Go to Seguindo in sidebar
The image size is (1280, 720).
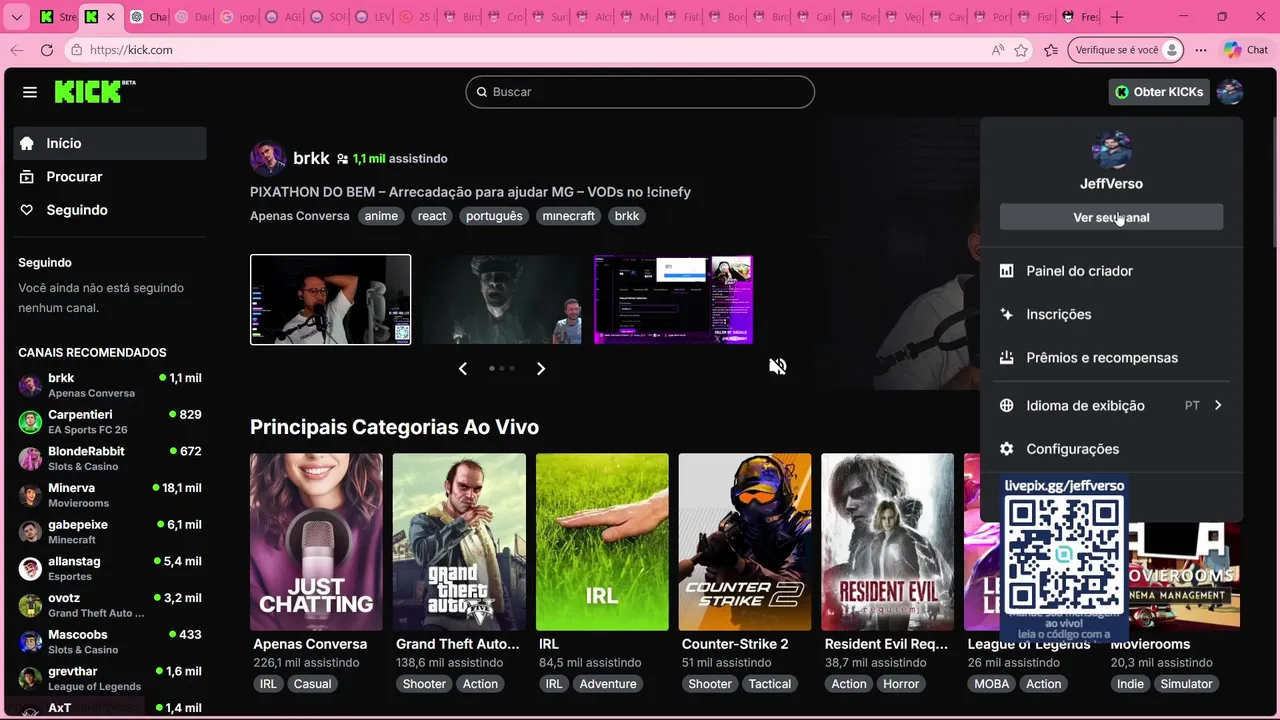[110, 210]
